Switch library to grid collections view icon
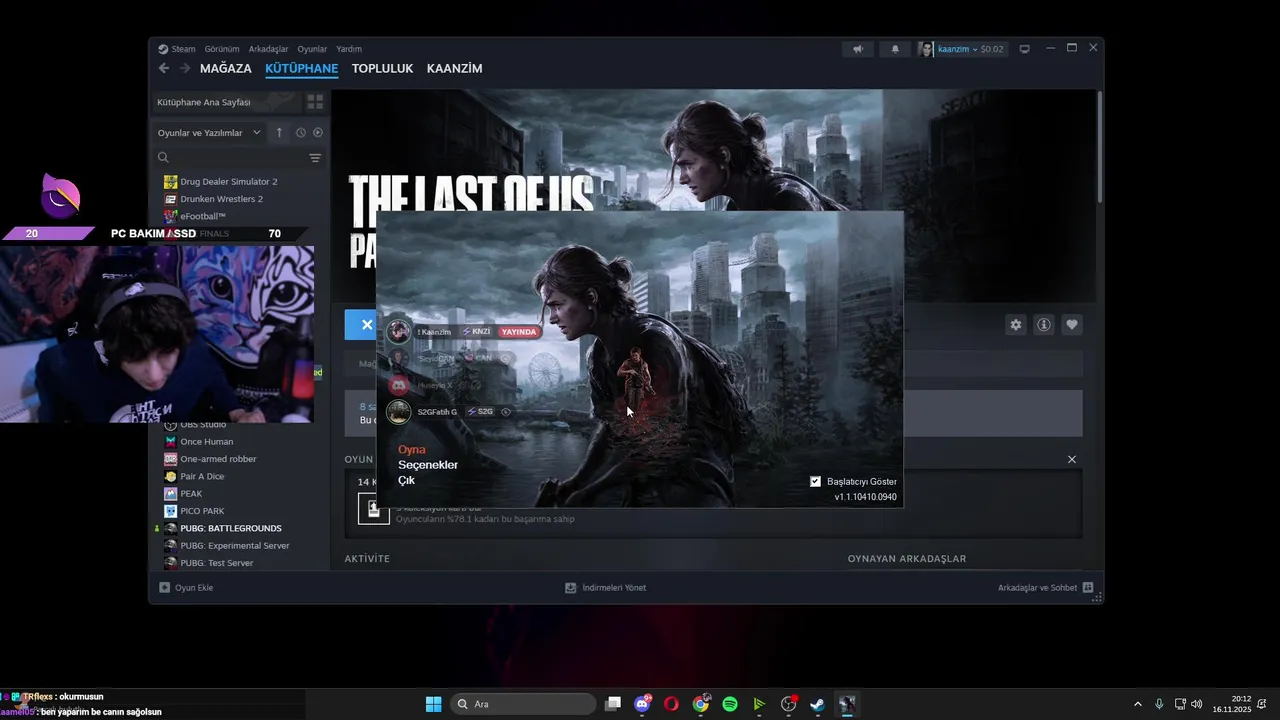The image size is (1280, 720). tap(315, 102)
